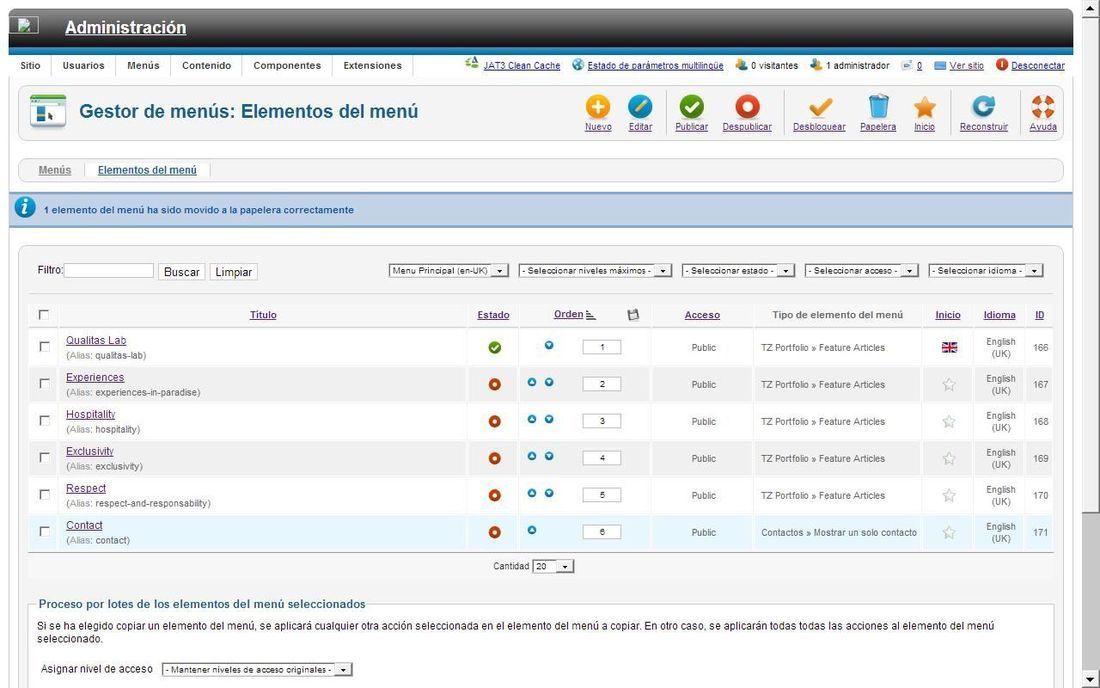1100x688 pixels.
Task: Click the Reconstruir rebuild icon
Action: pos(984,107)
